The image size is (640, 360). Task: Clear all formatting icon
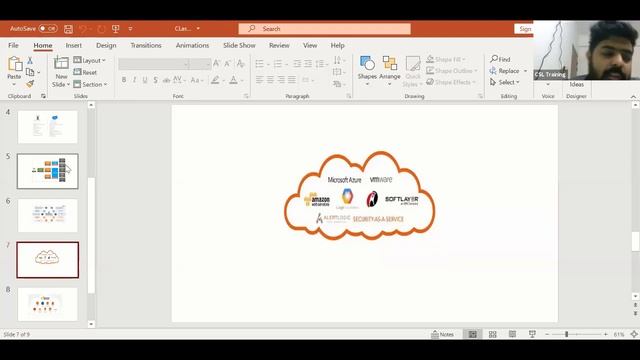(241, 63)
